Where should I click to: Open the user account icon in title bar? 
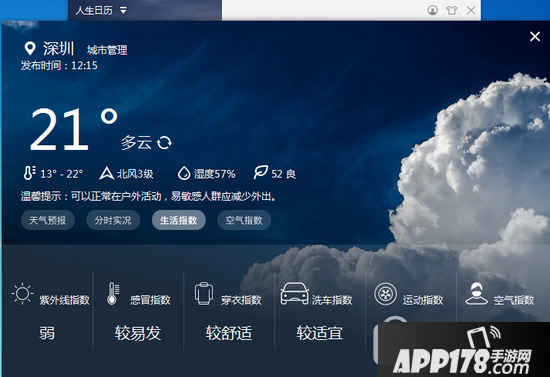coord(432,10)
